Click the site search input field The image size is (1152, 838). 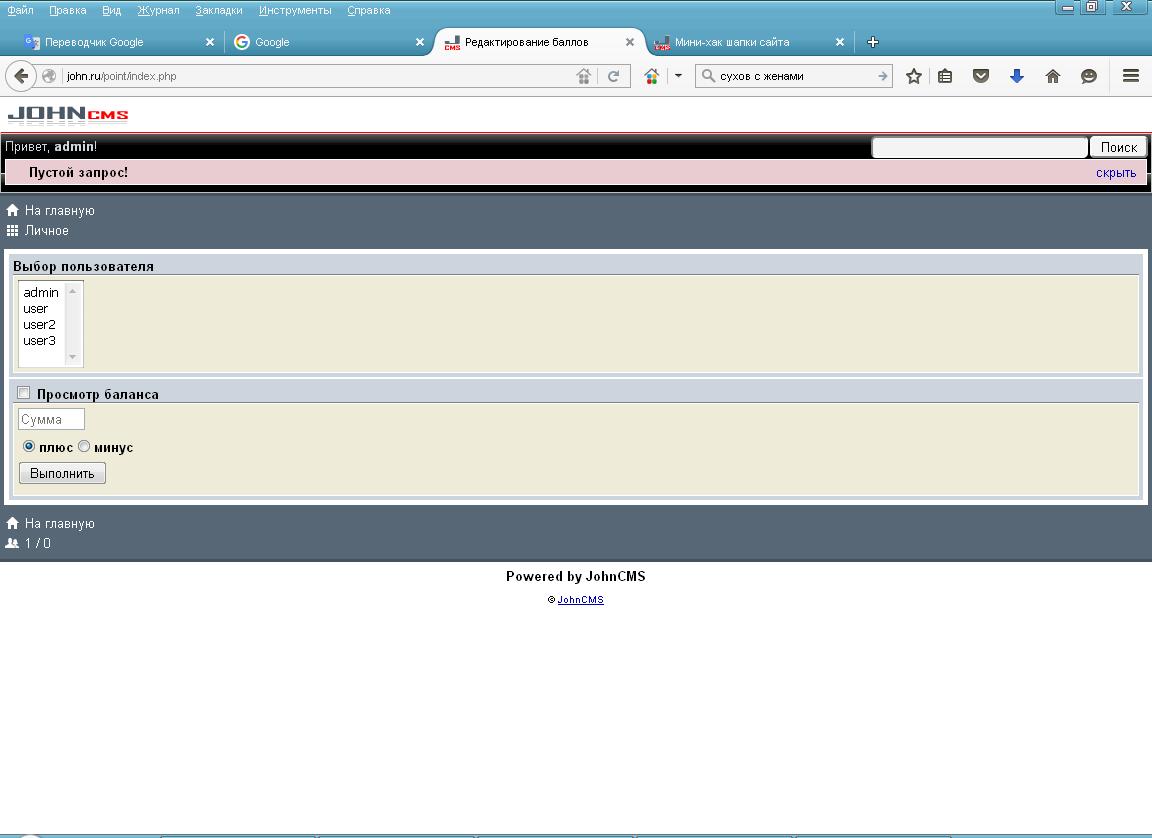click(x=979, y=147)
